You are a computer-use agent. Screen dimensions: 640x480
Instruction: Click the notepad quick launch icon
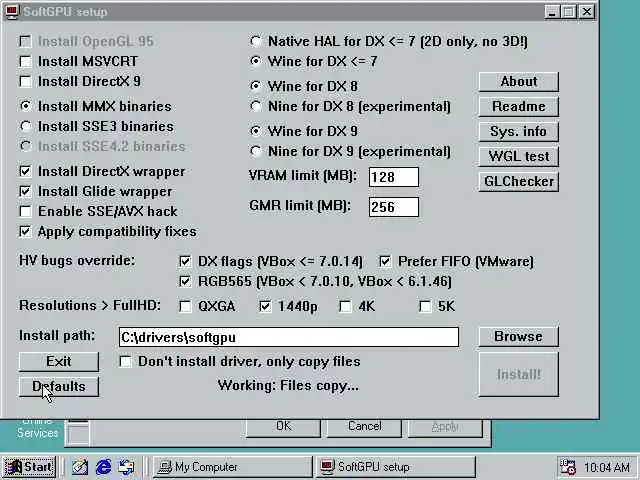pos(80,467)
